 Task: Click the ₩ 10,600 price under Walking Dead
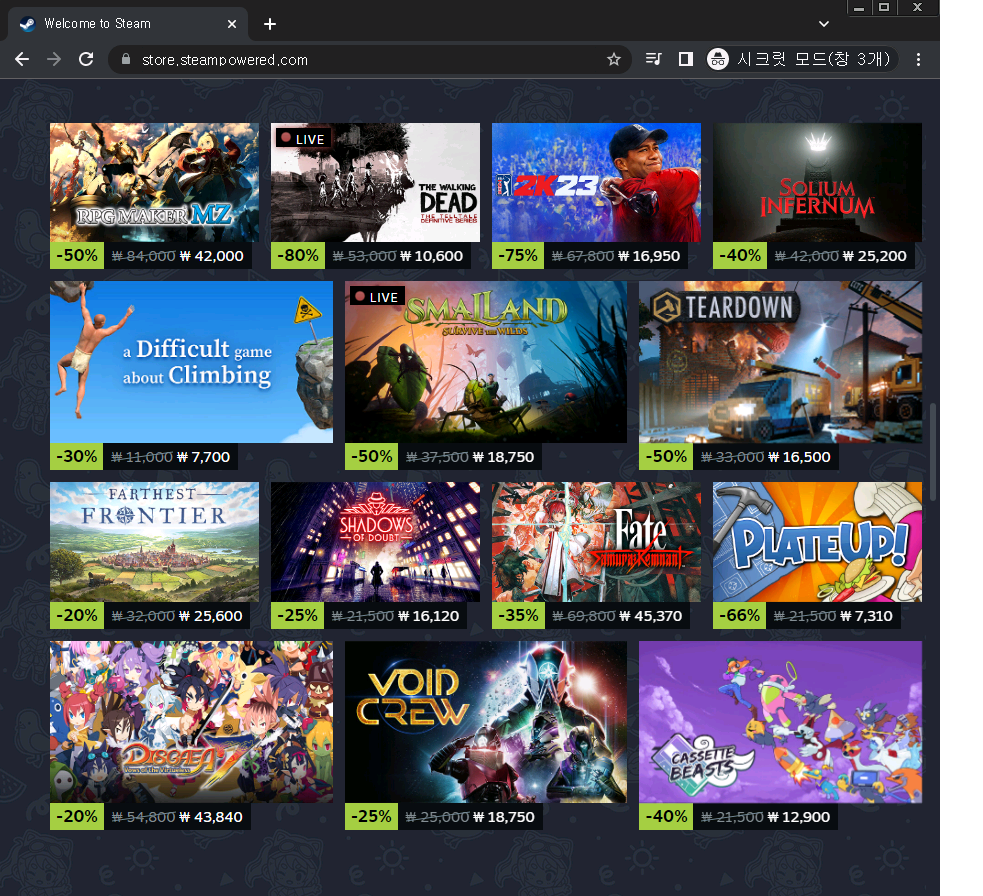[x=432, y=256]
